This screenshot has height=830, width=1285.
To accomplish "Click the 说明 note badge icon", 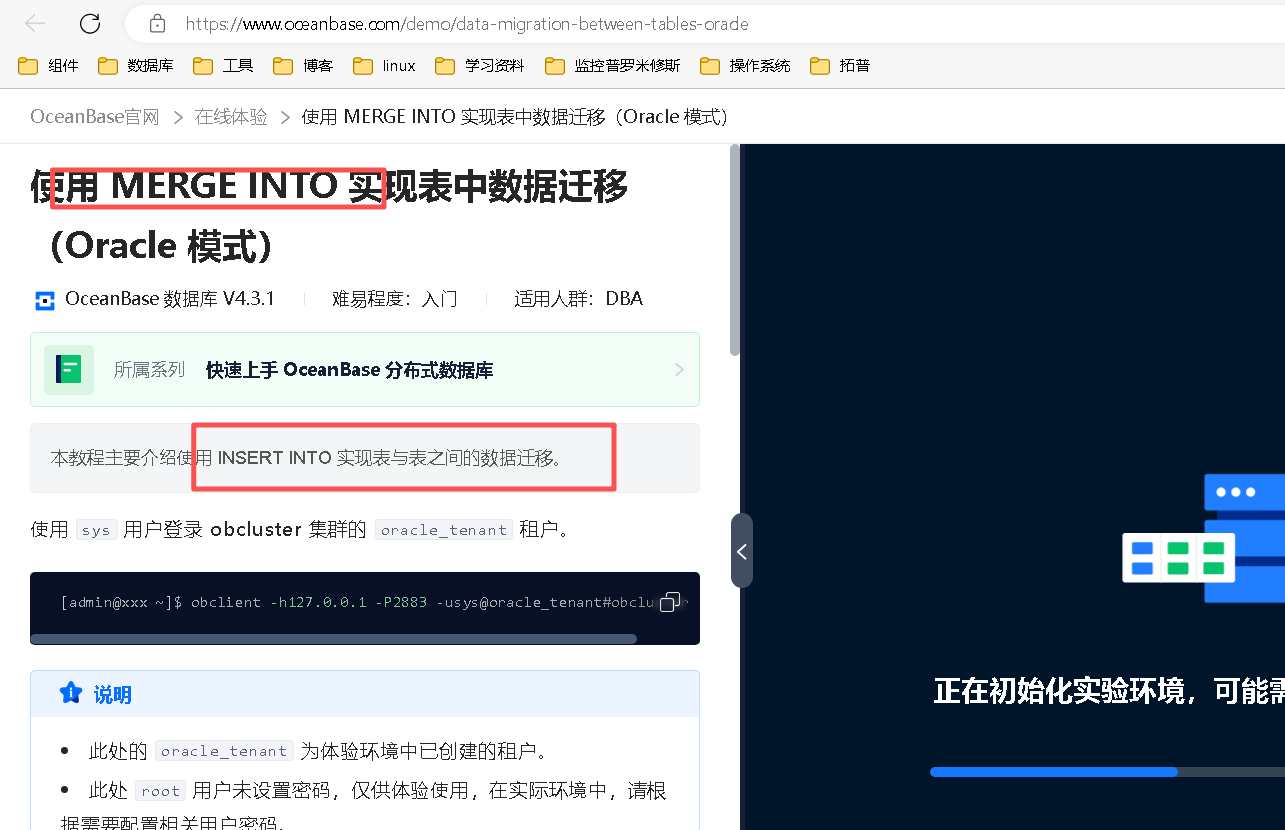I will pos(70,693).
